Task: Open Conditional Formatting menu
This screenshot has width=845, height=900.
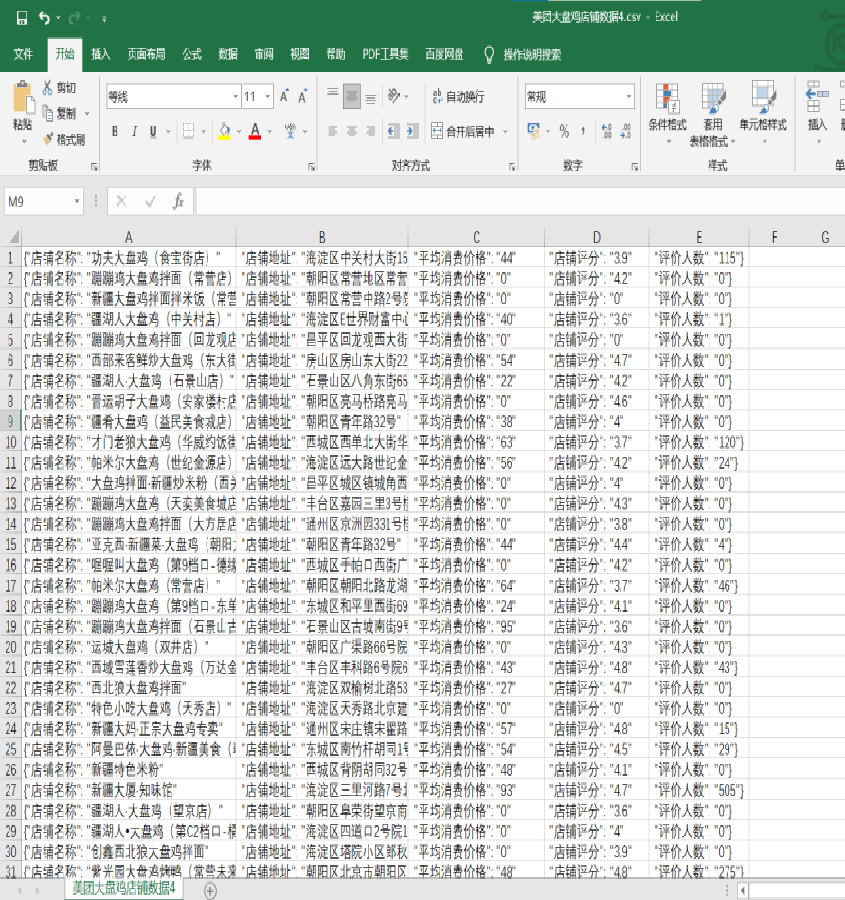Action: [668, 113]
